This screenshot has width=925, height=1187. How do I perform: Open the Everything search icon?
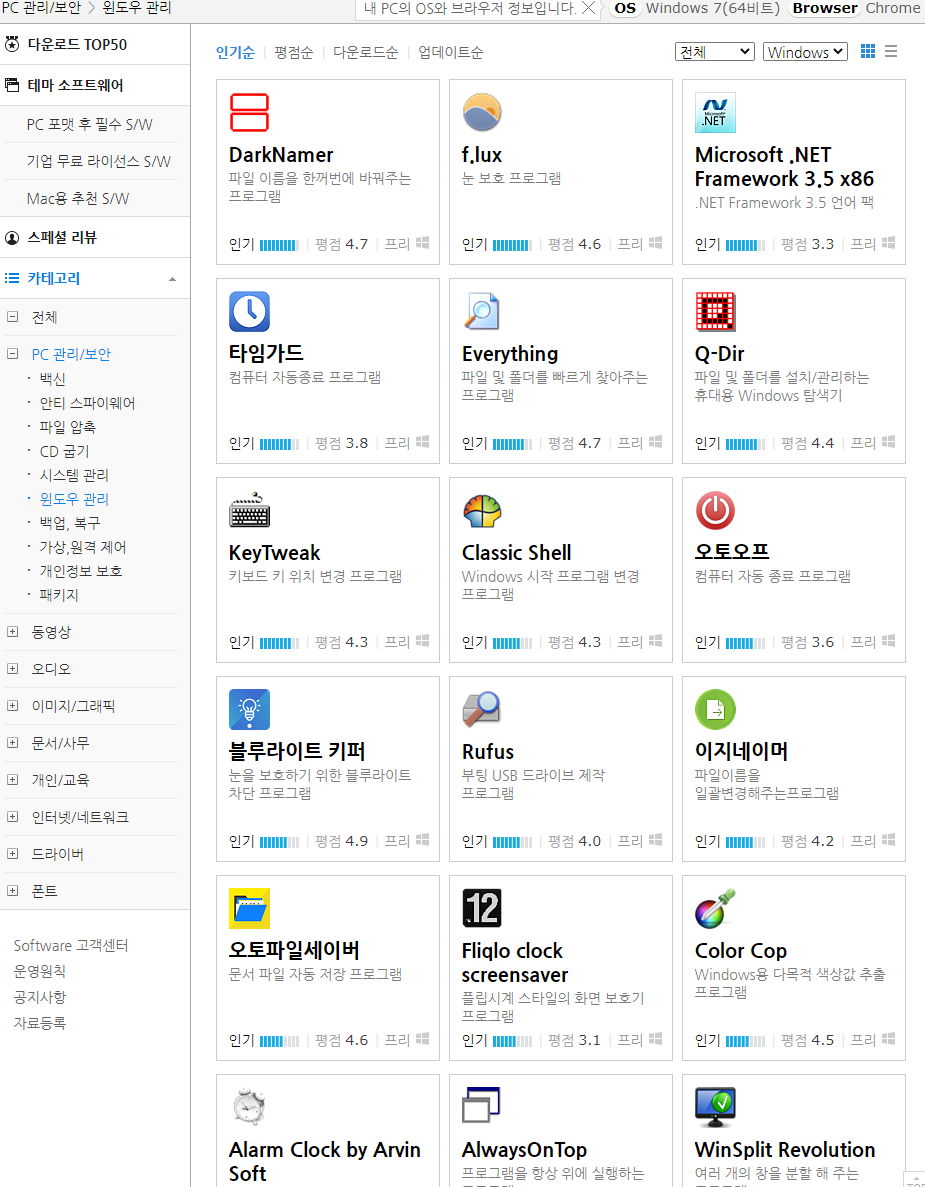(482, 311)
